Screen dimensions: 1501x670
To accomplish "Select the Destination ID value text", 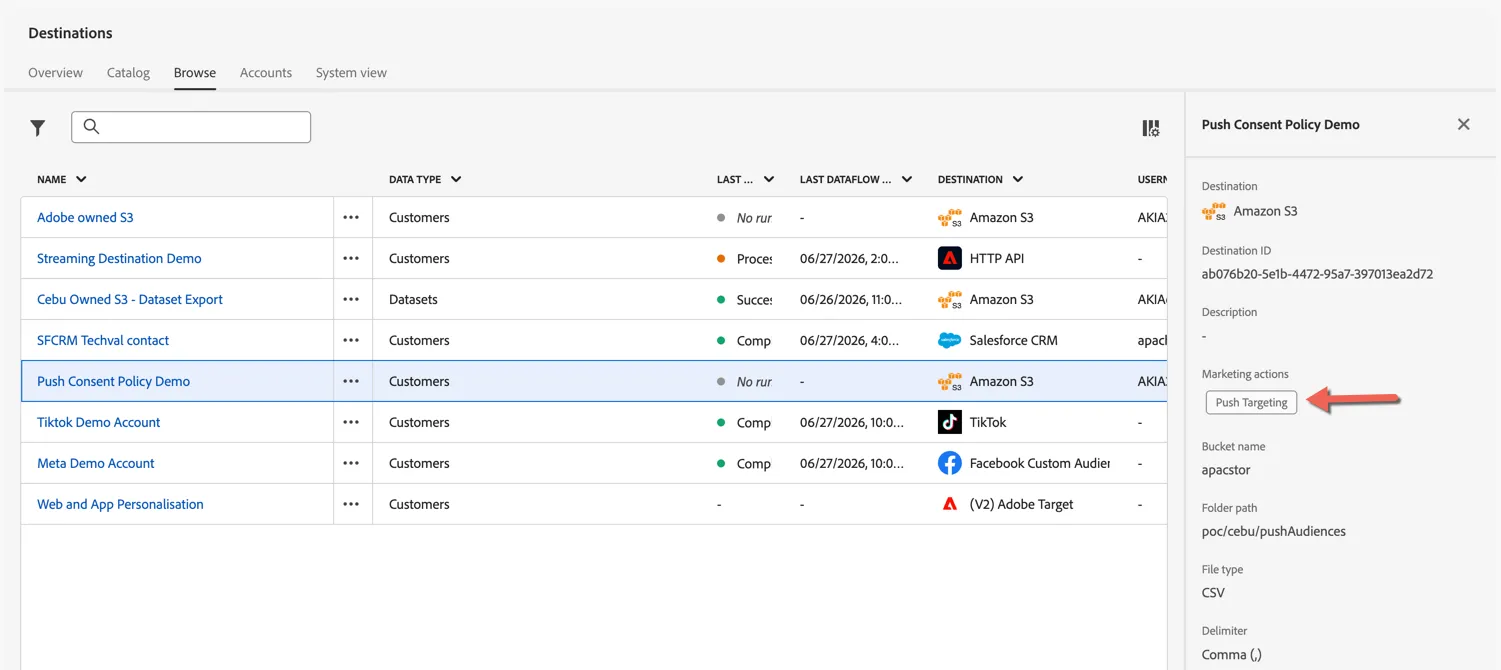I will pos(1317,273).
